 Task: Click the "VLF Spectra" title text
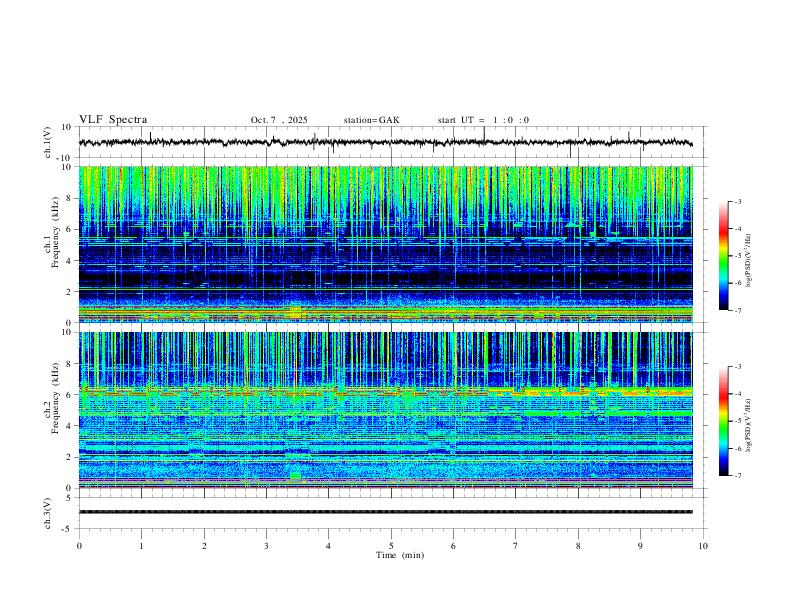113,119
